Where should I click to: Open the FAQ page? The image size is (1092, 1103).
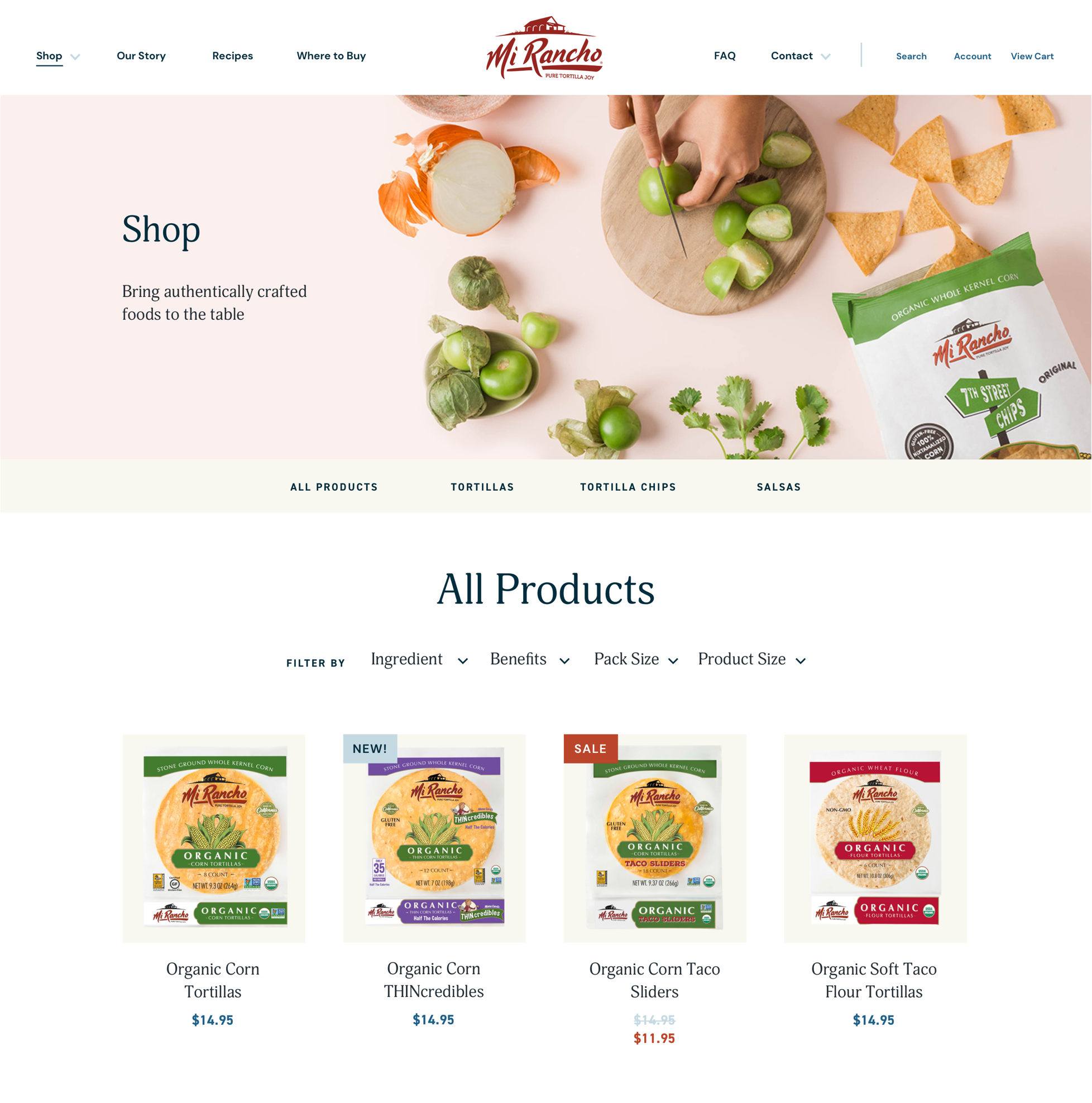point(725,56)
